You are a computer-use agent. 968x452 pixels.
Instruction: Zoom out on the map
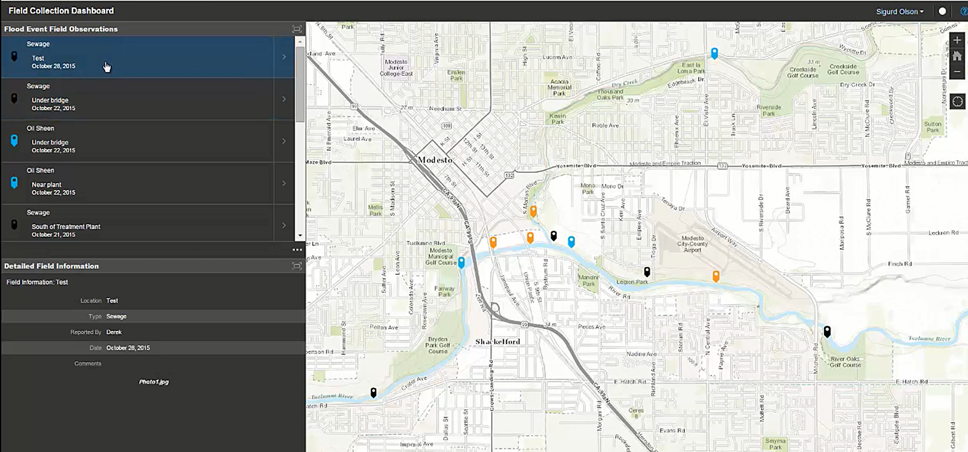click(x=958, y=72)
